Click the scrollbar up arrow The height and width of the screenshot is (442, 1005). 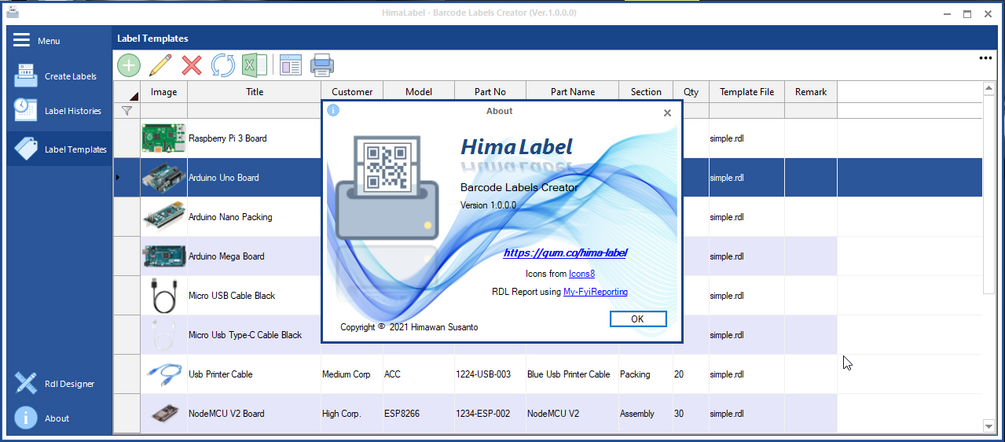coord(989,90)
